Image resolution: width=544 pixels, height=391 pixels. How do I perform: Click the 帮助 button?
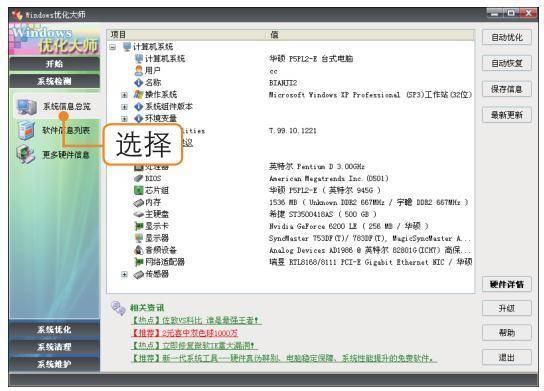pyautogui.click(x=507, y=333)
